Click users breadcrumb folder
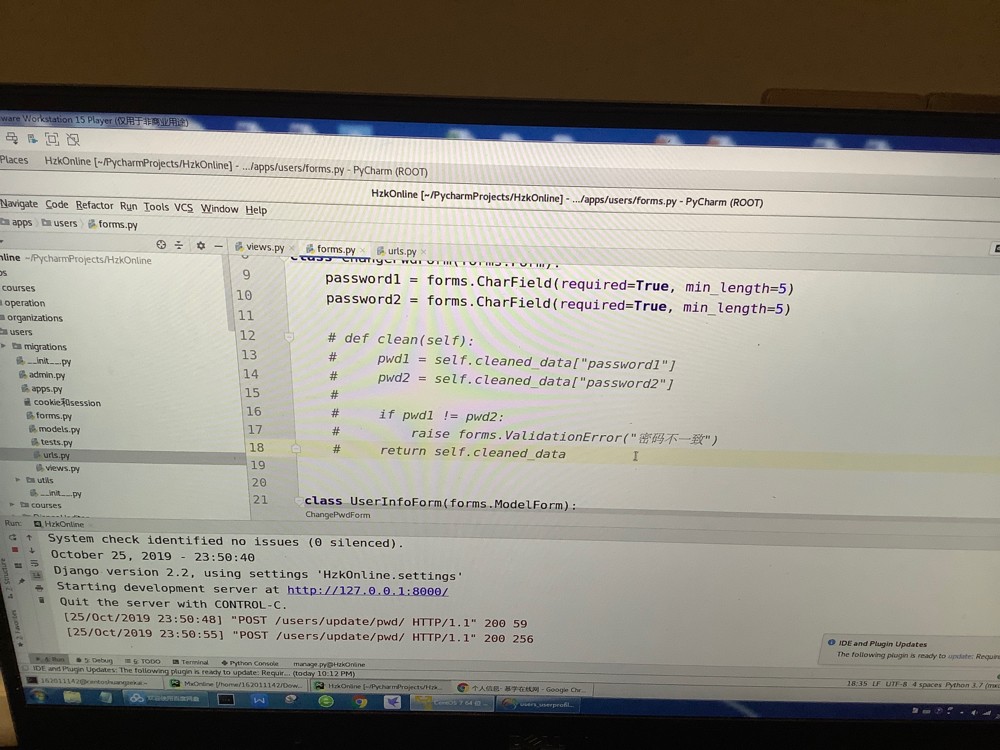Image resolution: width=1000 pixels, height=750 pixels. [60, 223]
